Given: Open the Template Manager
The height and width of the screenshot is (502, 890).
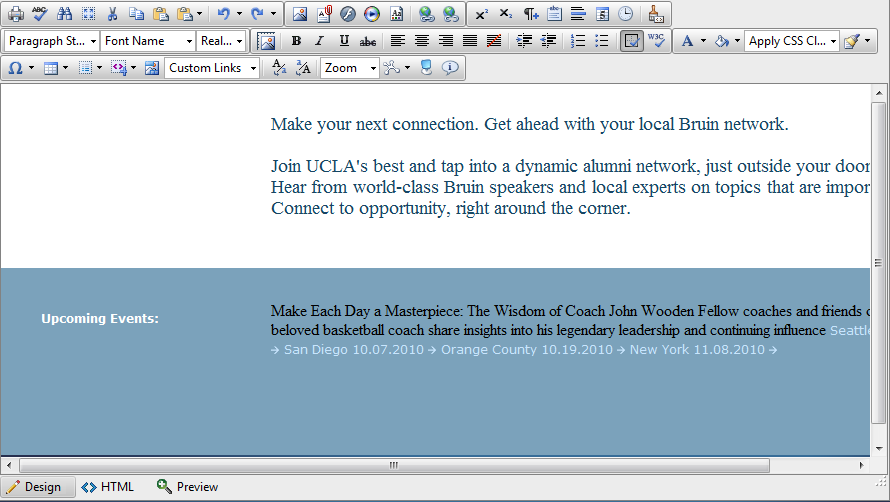Looking at the screenshot, I should (x=396, y=14).
